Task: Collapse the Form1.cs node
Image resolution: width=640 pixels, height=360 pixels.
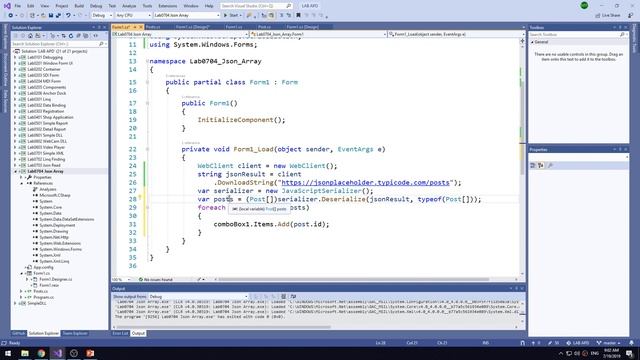Action: coord(22,273)
